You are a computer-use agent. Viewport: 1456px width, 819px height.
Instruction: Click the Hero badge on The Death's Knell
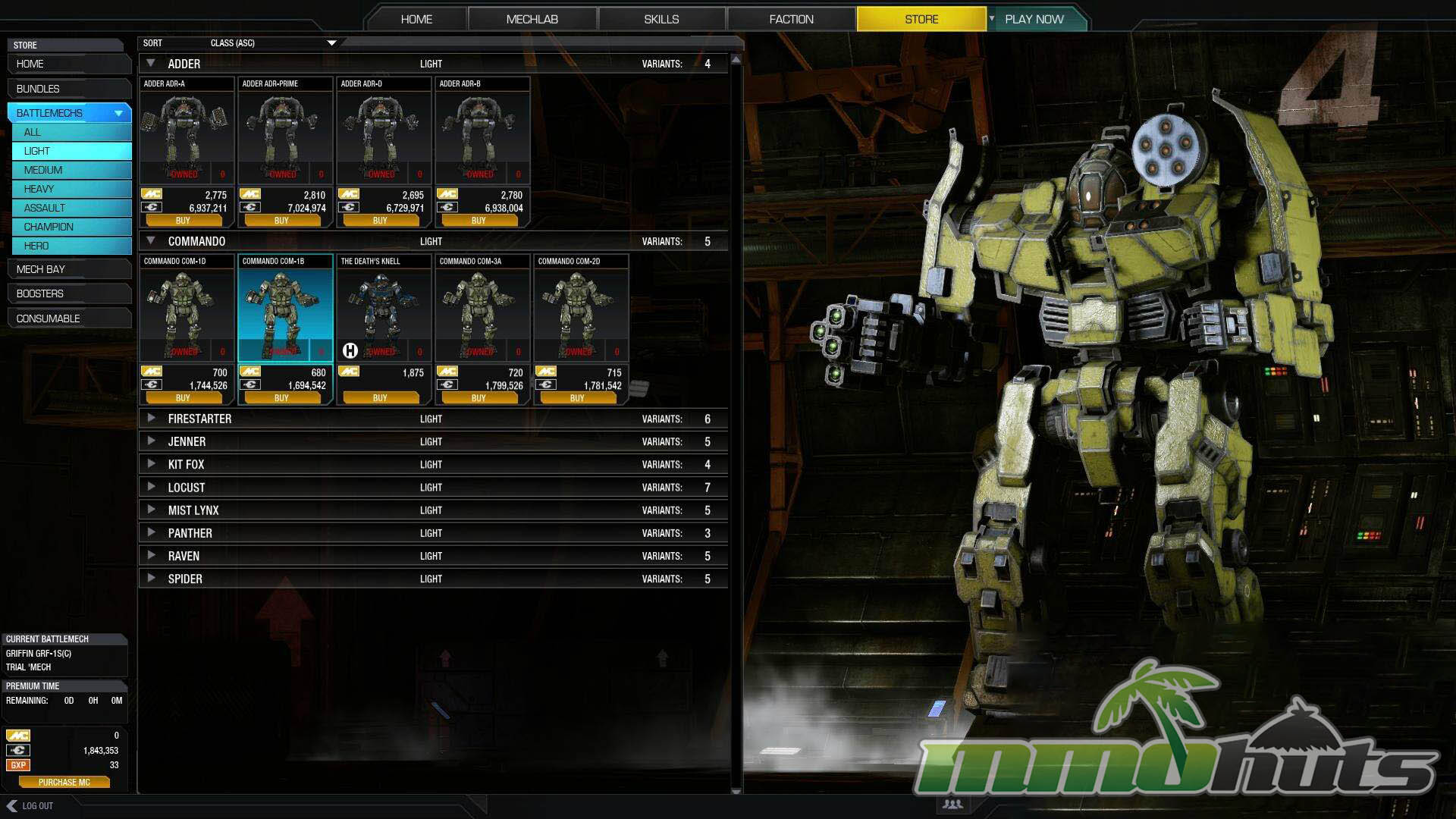point(350,350)
